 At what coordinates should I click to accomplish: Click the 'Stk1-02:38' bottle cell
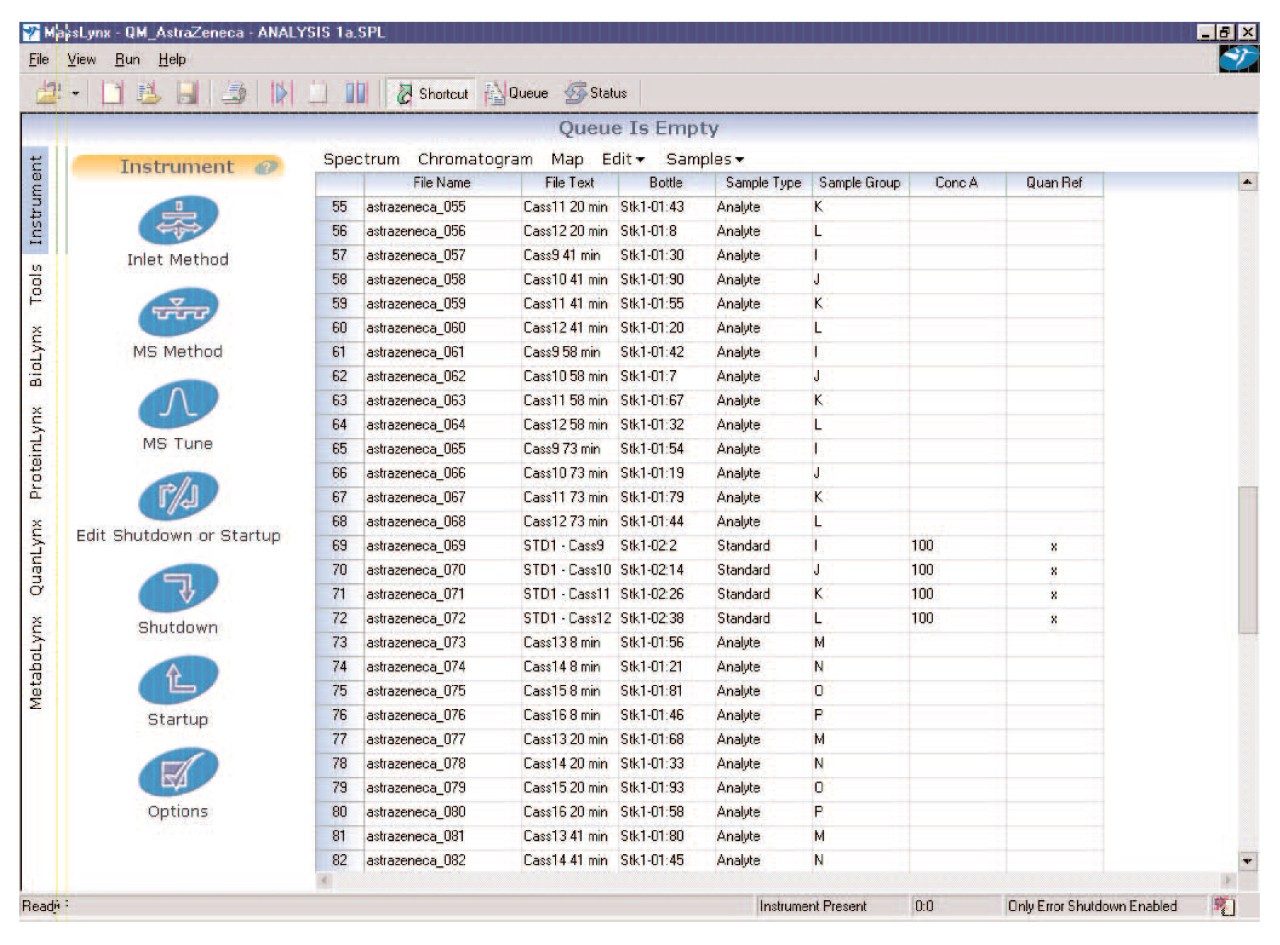click(665, 618)
